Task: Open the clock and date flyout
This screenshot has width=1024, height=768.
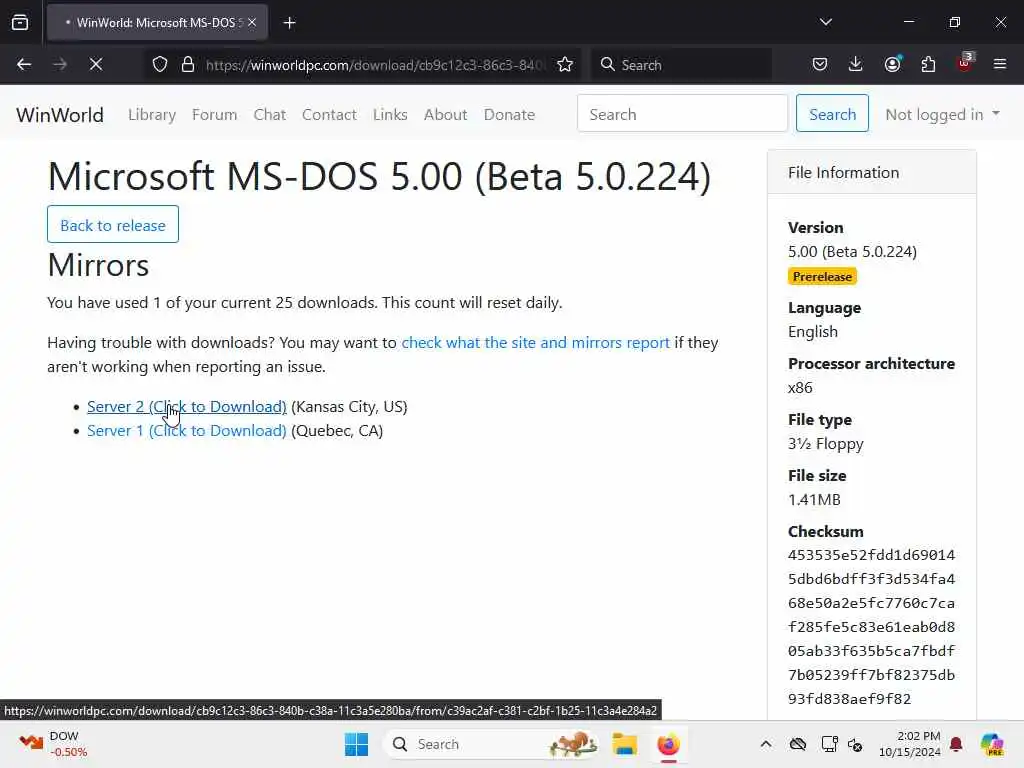Action: tap(910, 744)
